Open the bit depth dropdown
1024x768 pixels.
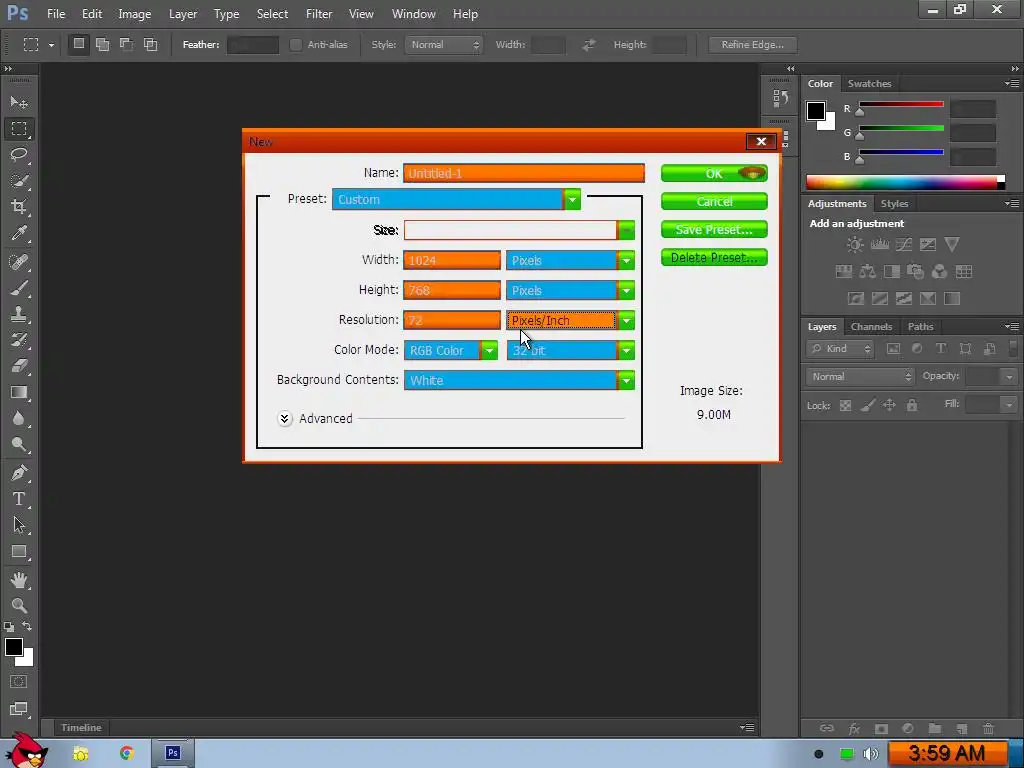[x=570, y=351]
